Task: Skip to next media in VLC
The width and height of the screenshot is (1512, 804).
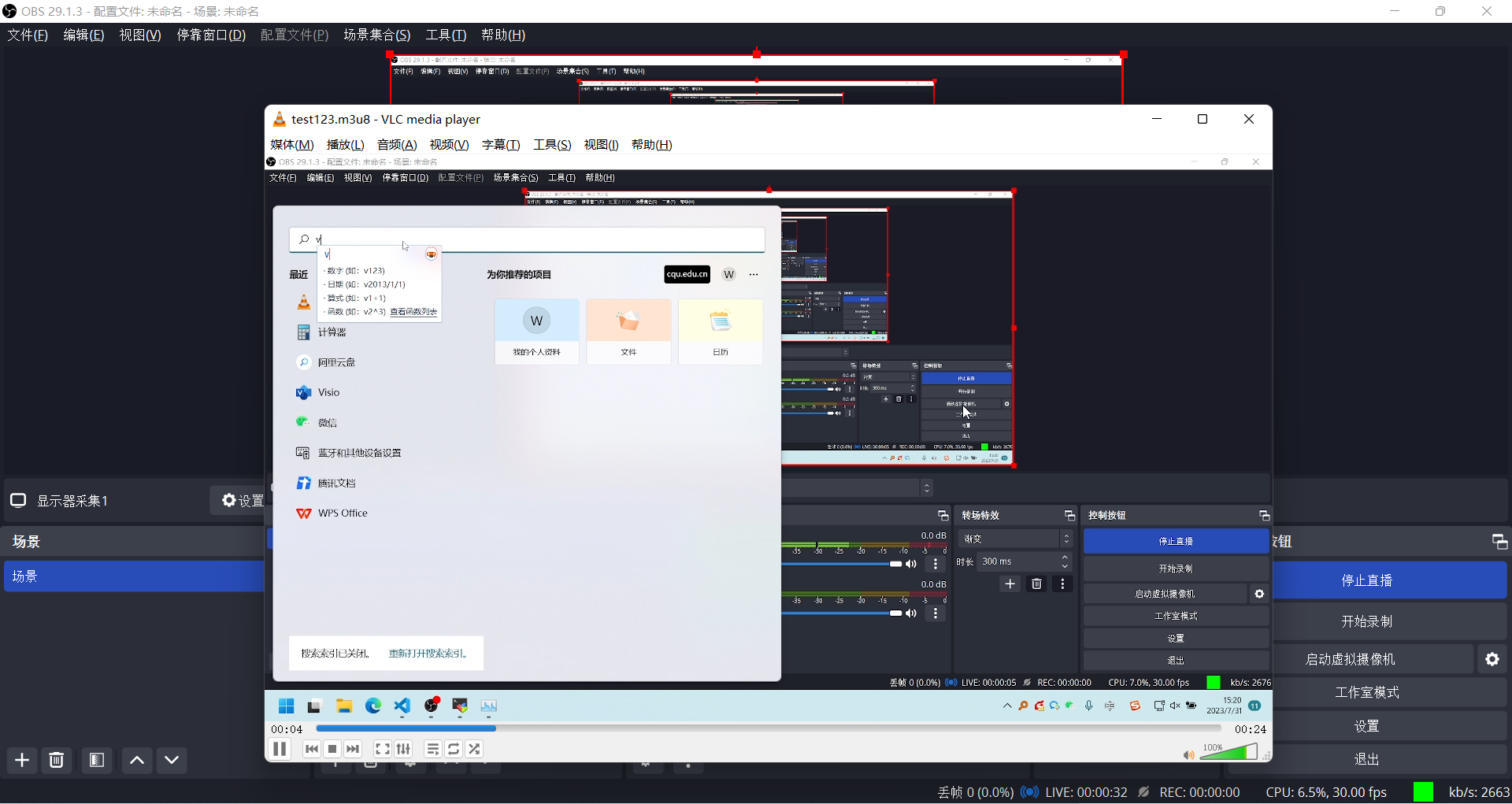Action: [x=353, y=749]
